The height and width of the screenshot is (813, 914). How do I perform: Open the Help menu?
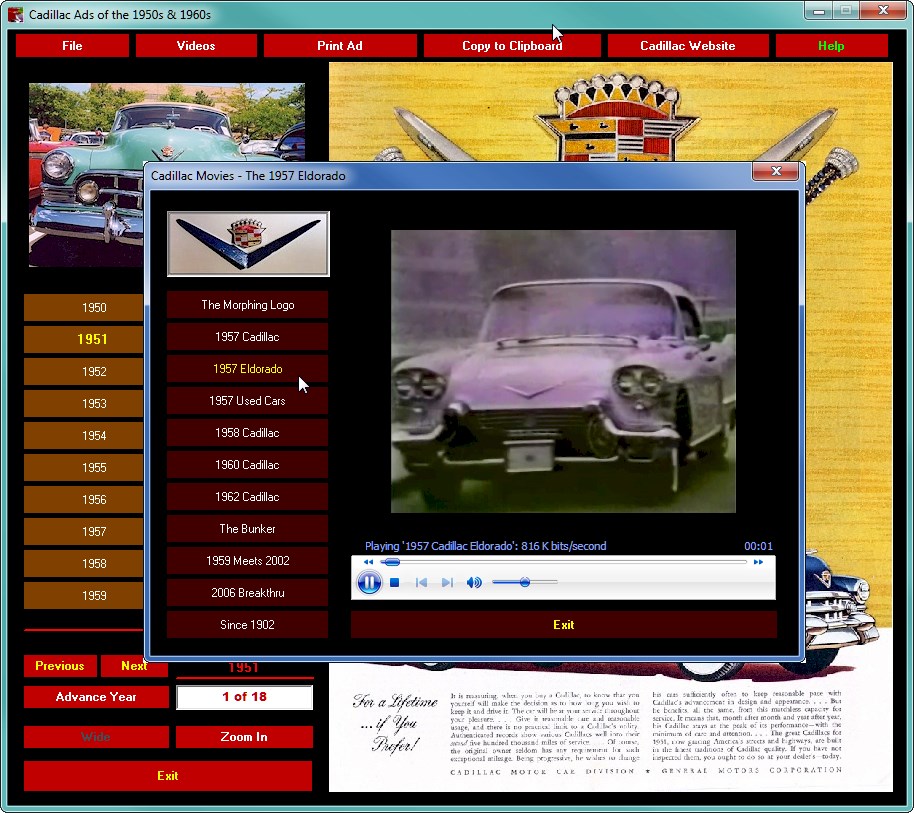pos(831,45)
